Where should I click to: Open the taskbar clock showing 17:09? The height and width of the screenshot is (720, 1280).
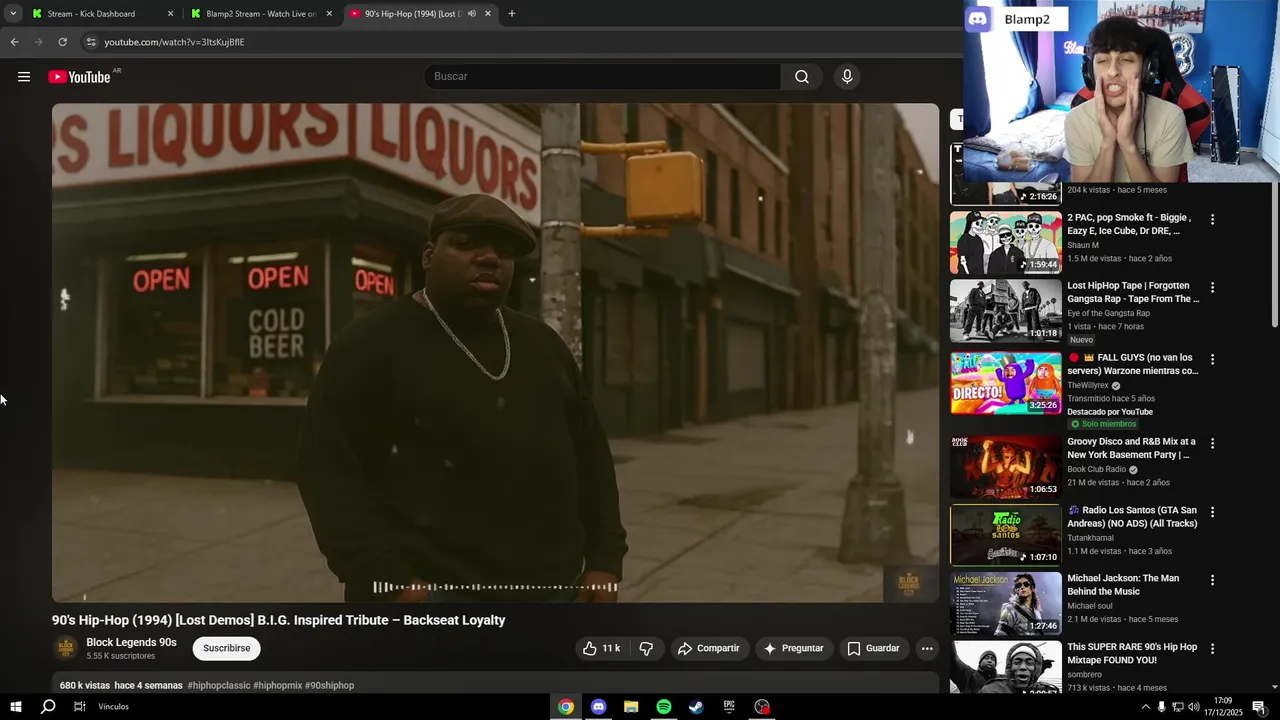(x=1224, y=707)
